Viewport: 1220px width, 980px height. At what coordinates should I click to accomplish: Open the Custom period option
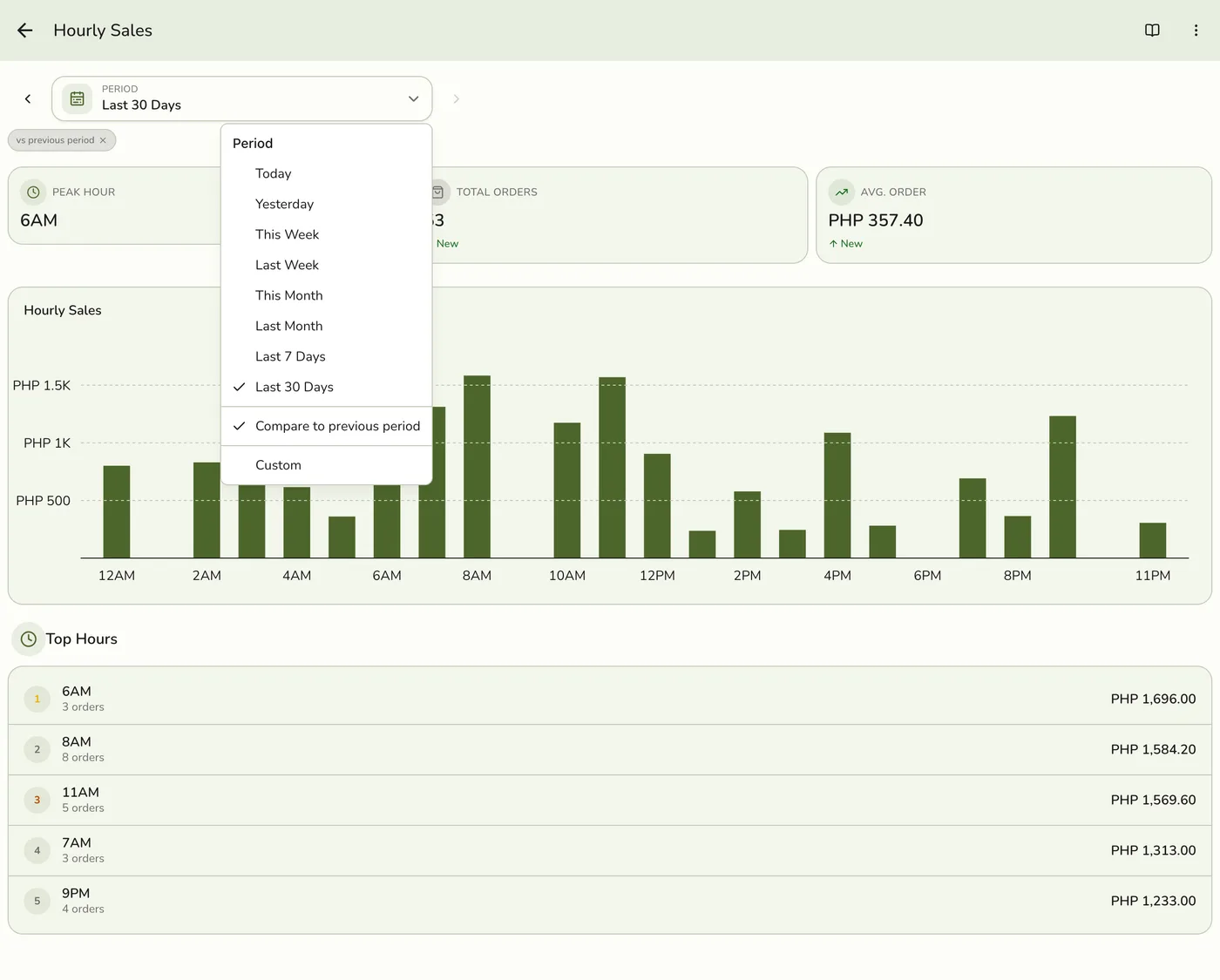[327, 465]
